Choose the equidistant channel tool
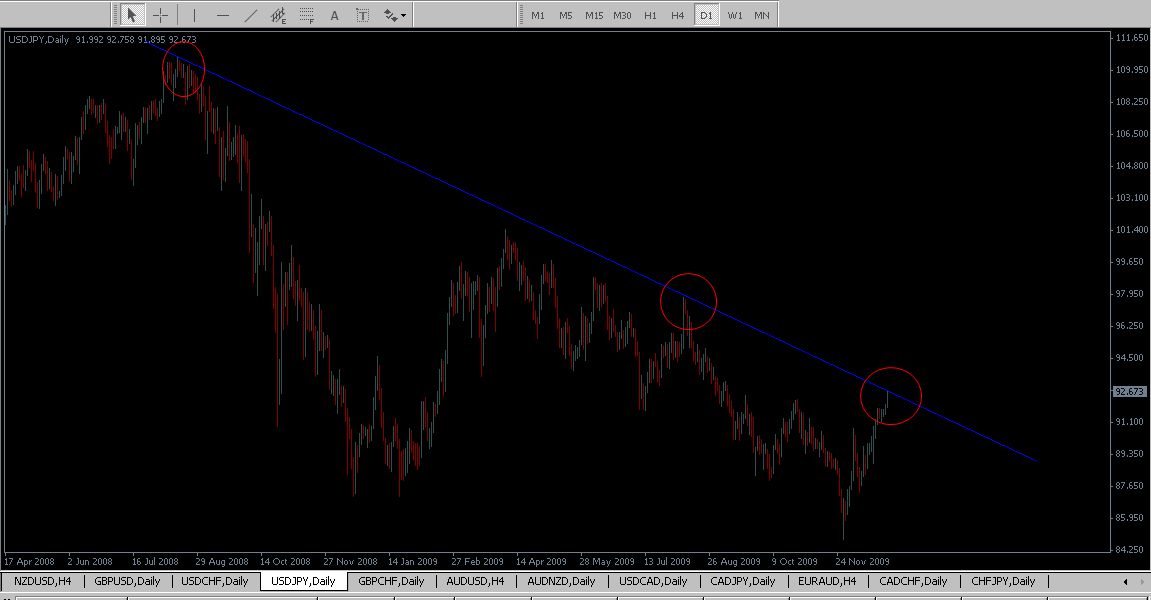Viewport: 1151px width, 600px height. pos(279,15)
